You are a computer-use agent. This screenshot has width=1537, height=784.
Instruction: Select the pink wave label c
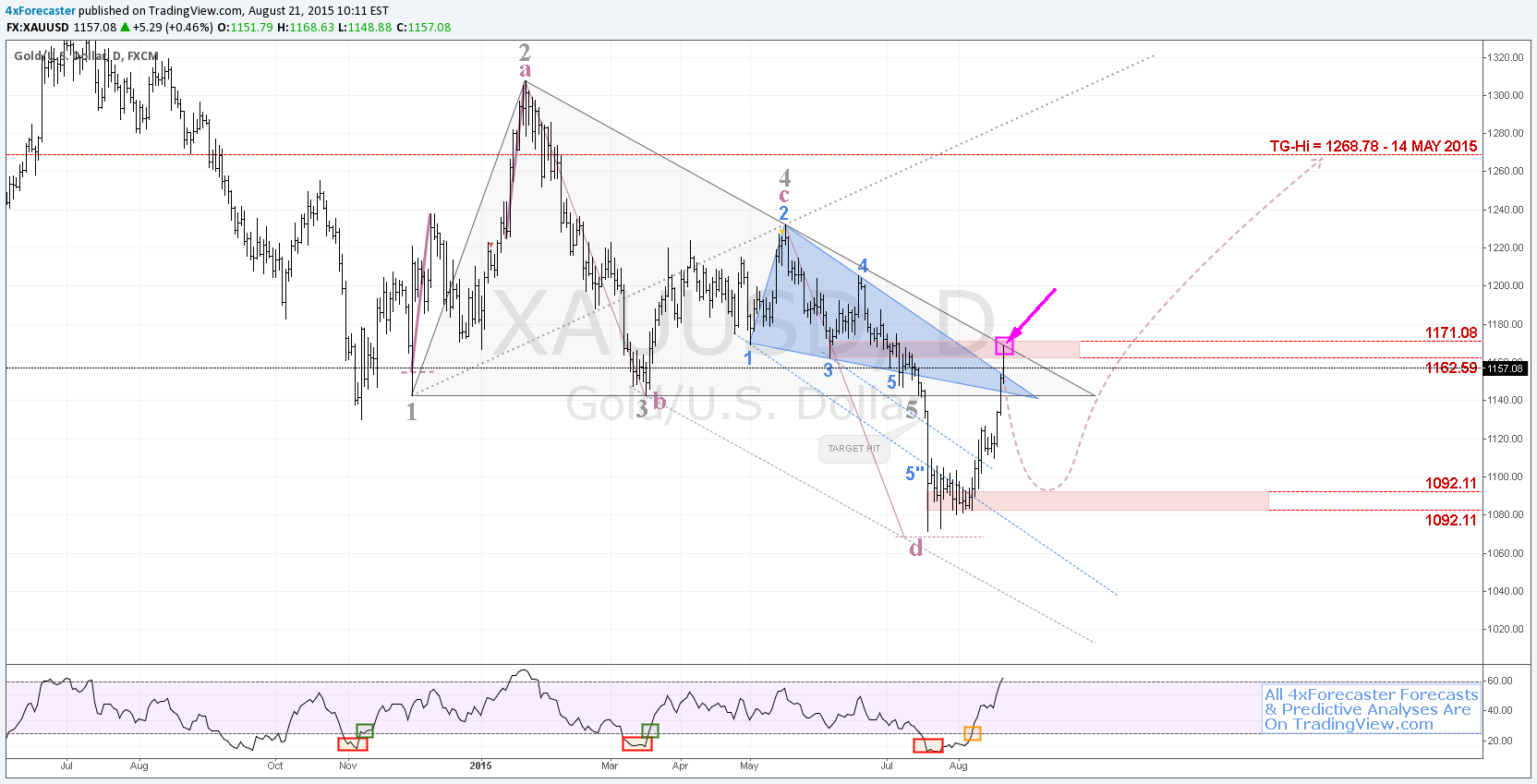[x=784, y=195]
